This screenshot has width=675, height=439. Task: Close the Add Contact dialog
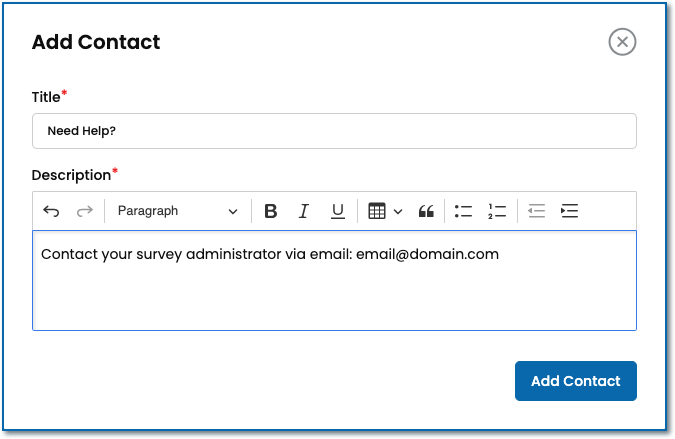622,42
